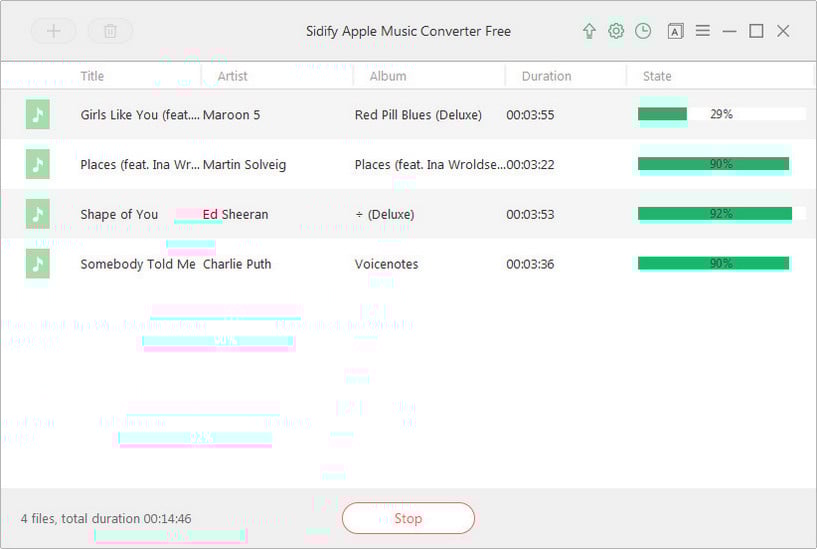Click the 'Sidify Apple Music Converter Free' title
Image resolution: width=817 pixels, height=549 pixels.
click(408, 31)
